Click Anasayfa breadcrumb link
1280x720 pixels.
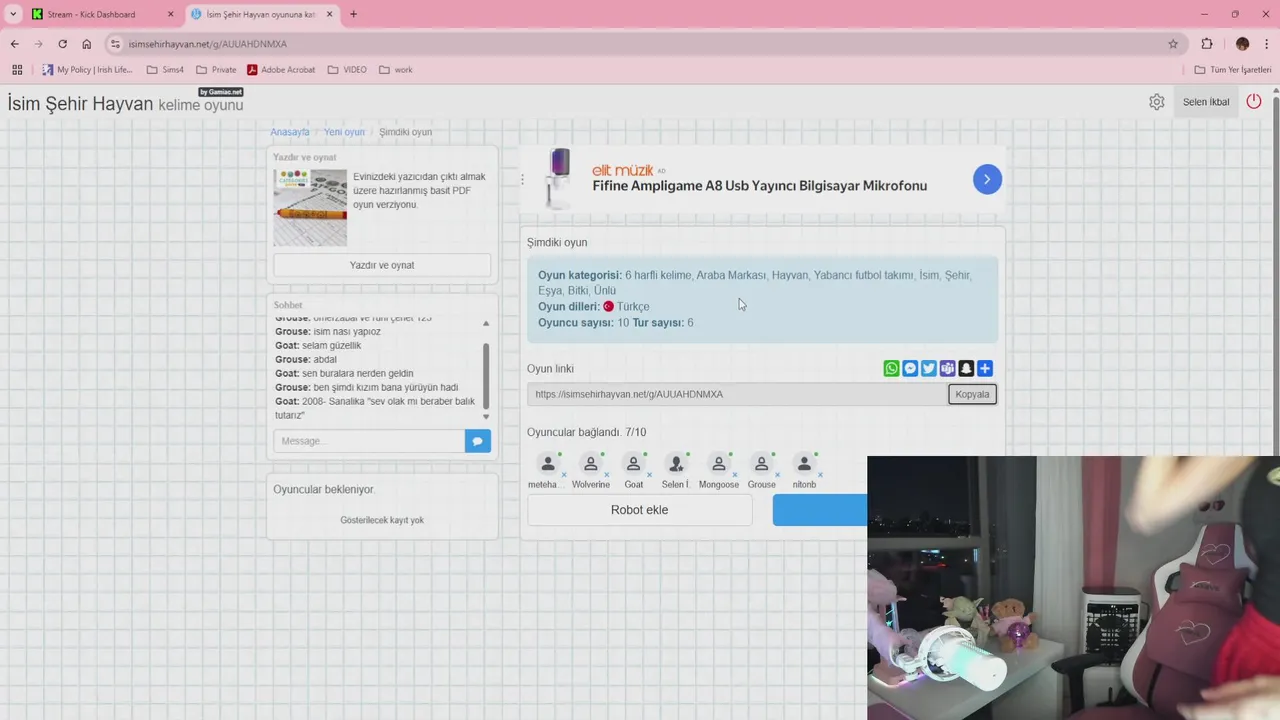[290, 132]
